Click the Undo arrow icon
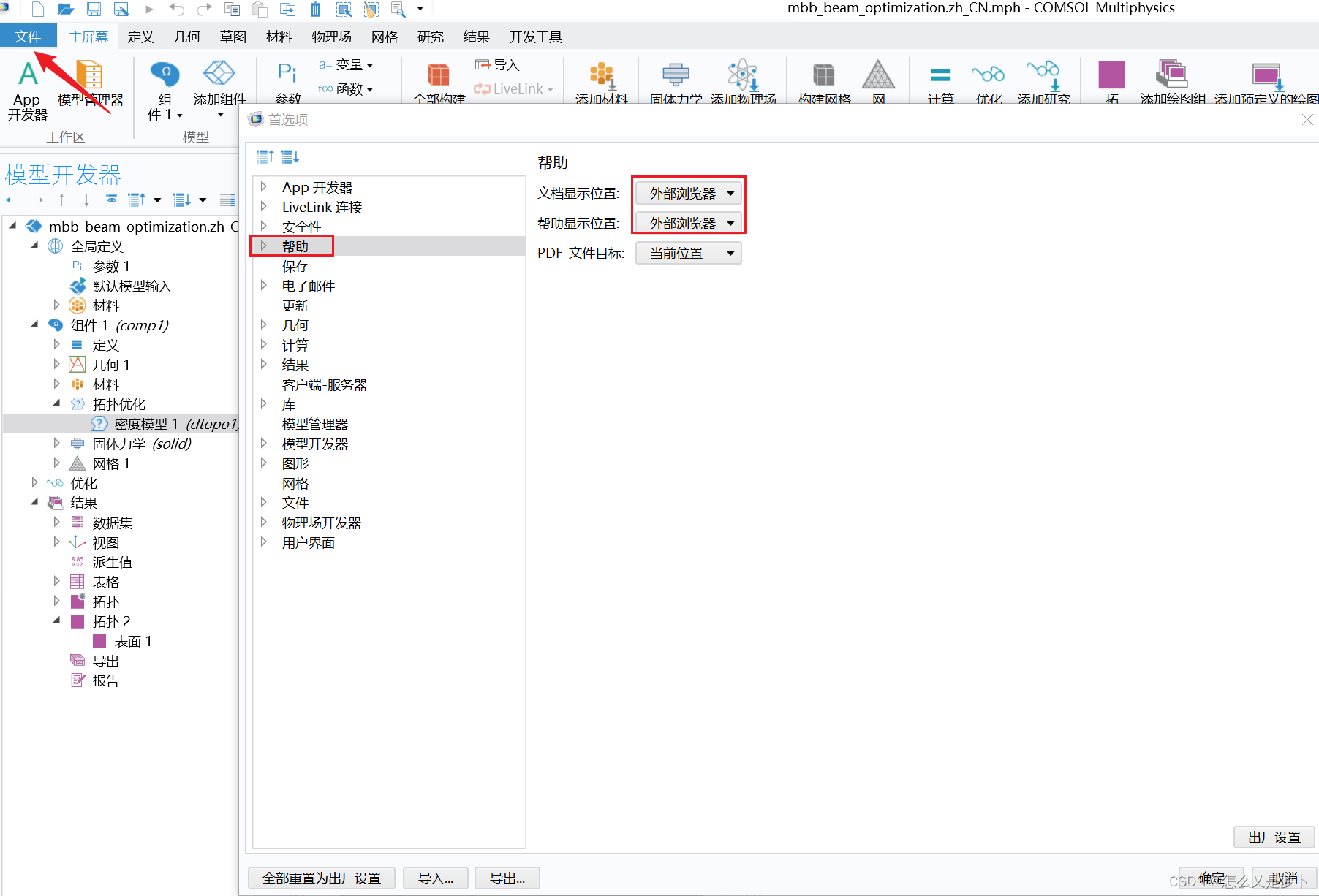The height and width of the screenshot is (896, 1319). [176, 9]
